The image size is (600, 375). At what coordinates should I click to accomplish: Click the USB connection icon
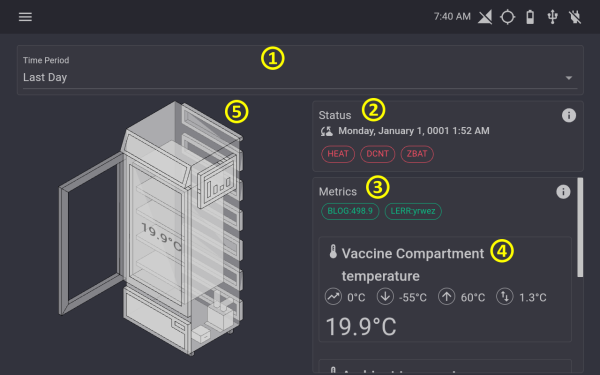point(553,17)
